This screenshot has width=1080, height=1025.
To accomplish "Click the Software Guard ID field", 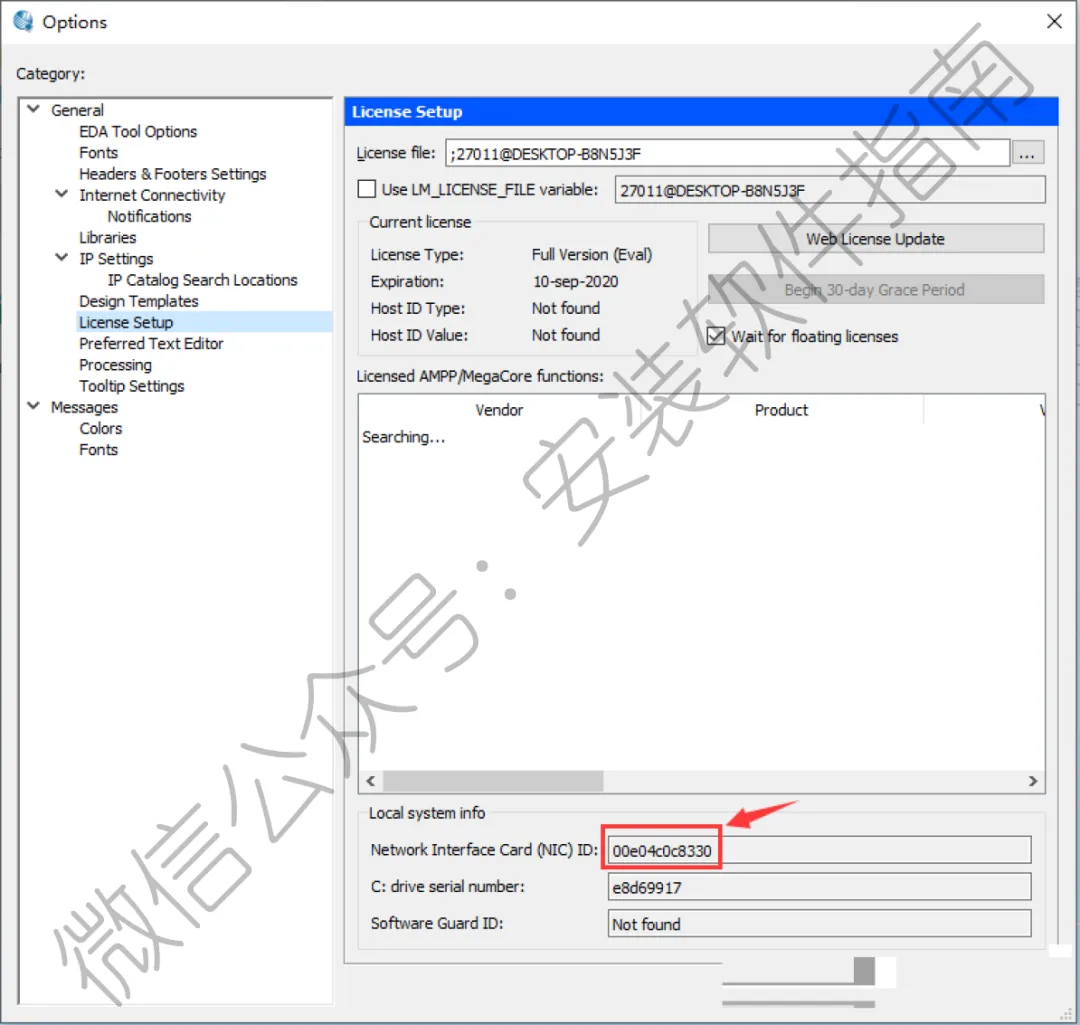I will pyautogui.click(x=819, y=924).
